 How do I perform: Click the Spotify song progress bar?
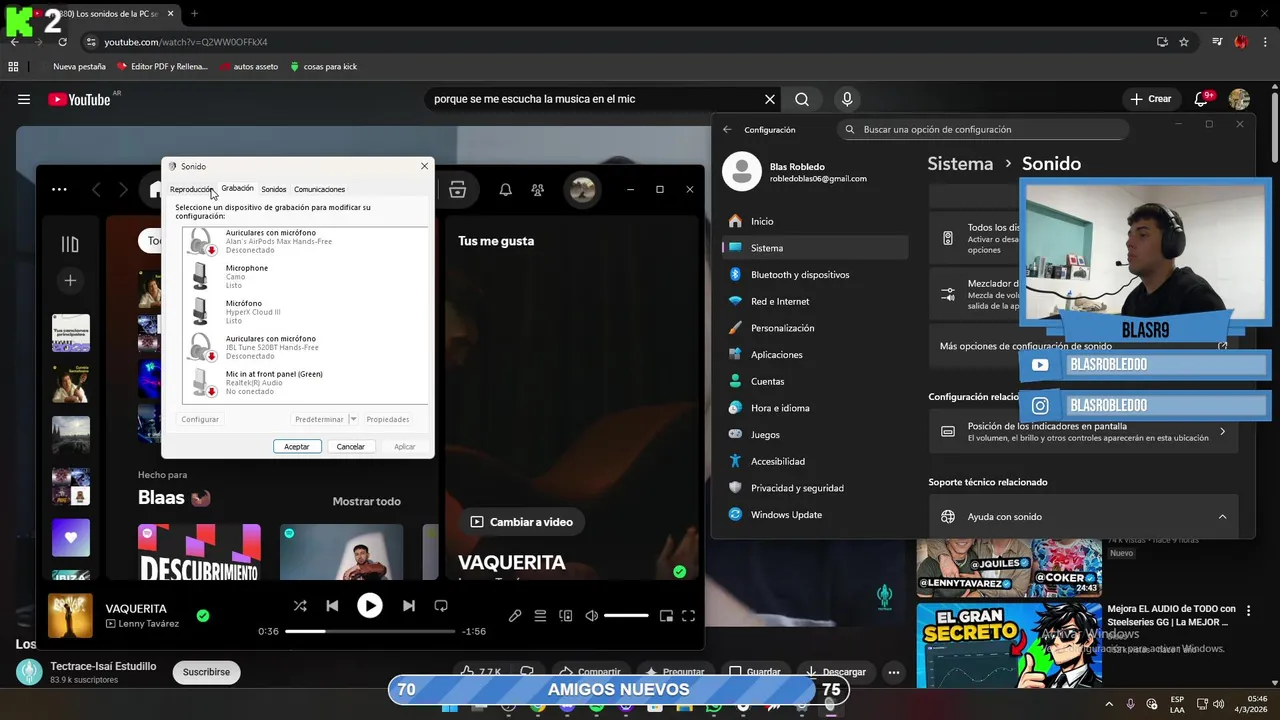point(370,632)
